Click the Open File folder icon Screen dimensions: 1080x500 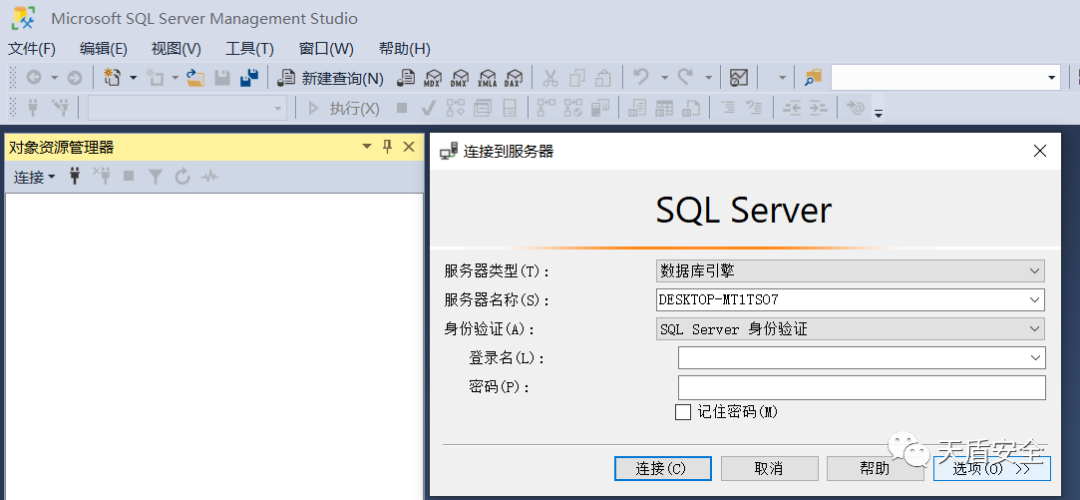point(196,78)
